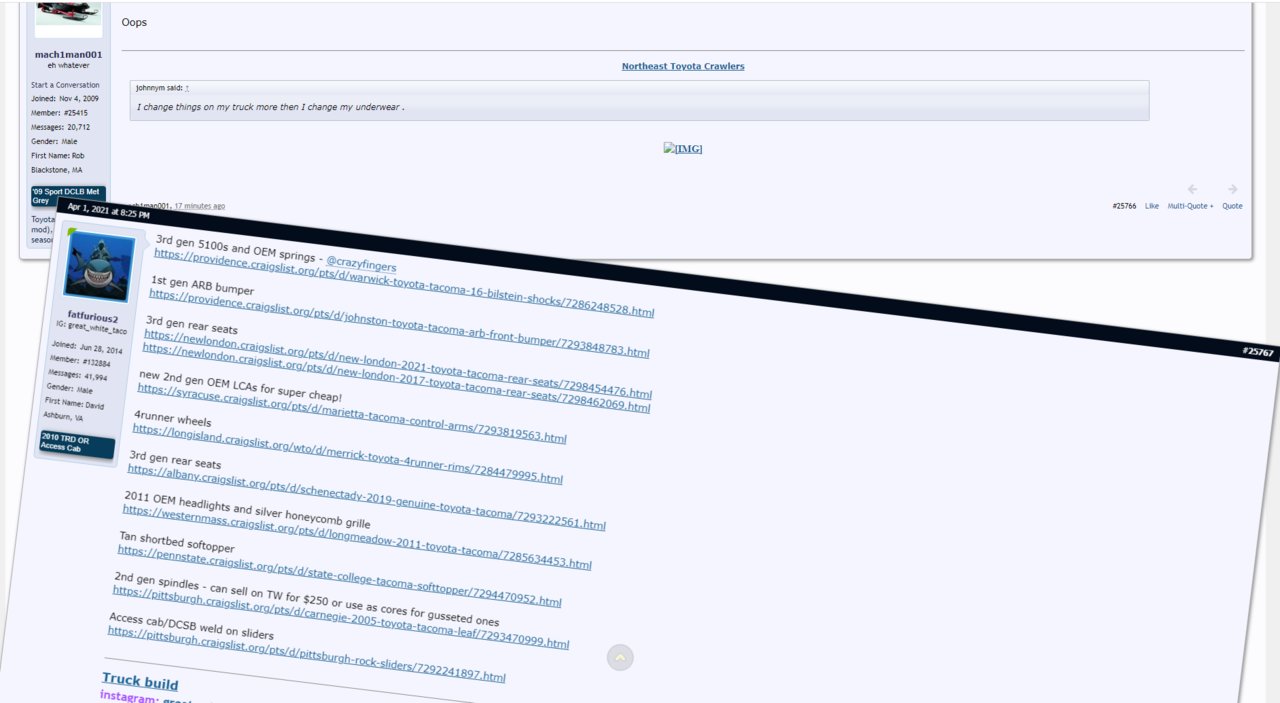This screenshot has width=1280, height=703.
Task: Click the text 'Tan shortbed softopper'
Action: pos(177,542)
